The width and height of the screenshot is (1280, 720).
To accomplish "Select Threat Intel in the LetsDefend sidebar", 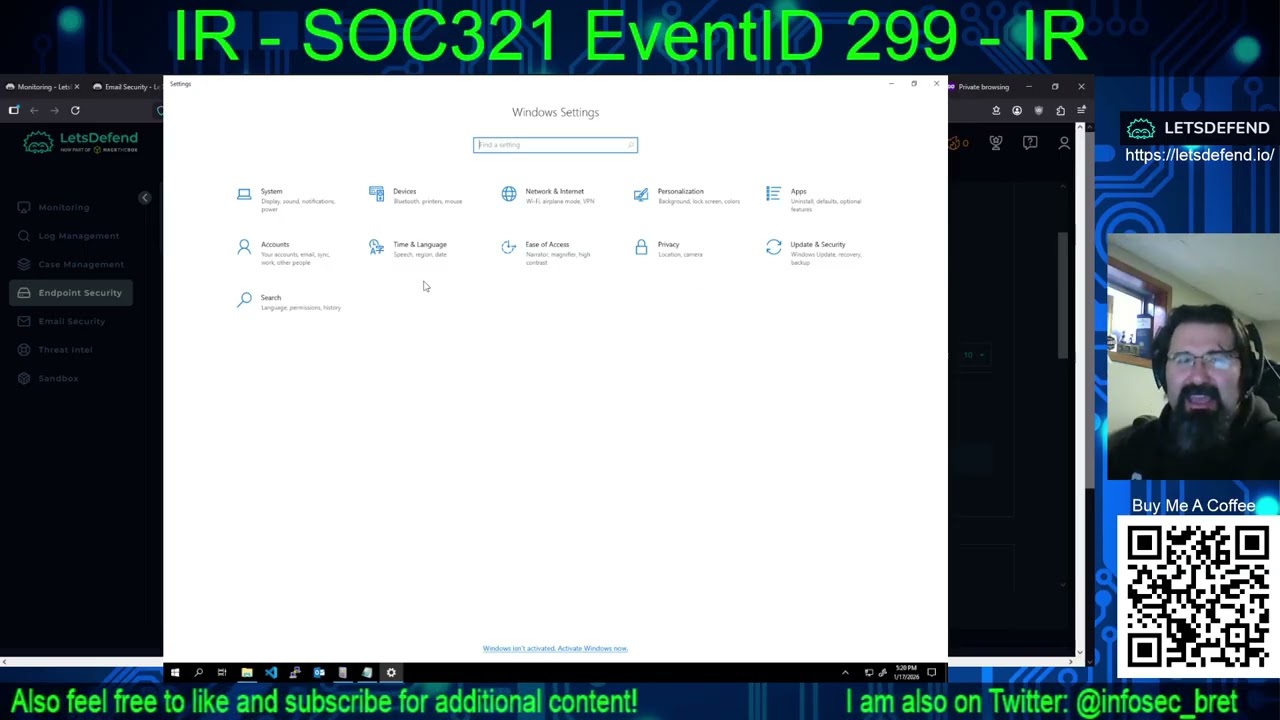I will point(65,350).
